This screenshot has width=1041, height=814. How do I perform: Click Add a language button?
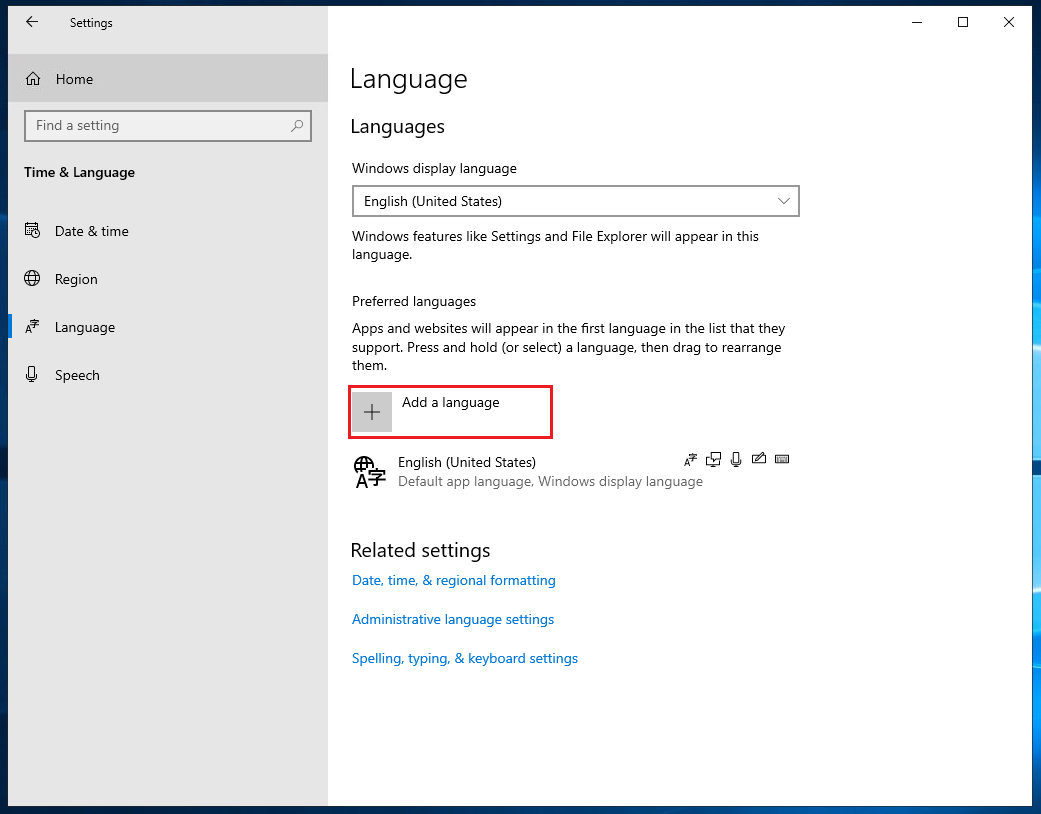451,412
